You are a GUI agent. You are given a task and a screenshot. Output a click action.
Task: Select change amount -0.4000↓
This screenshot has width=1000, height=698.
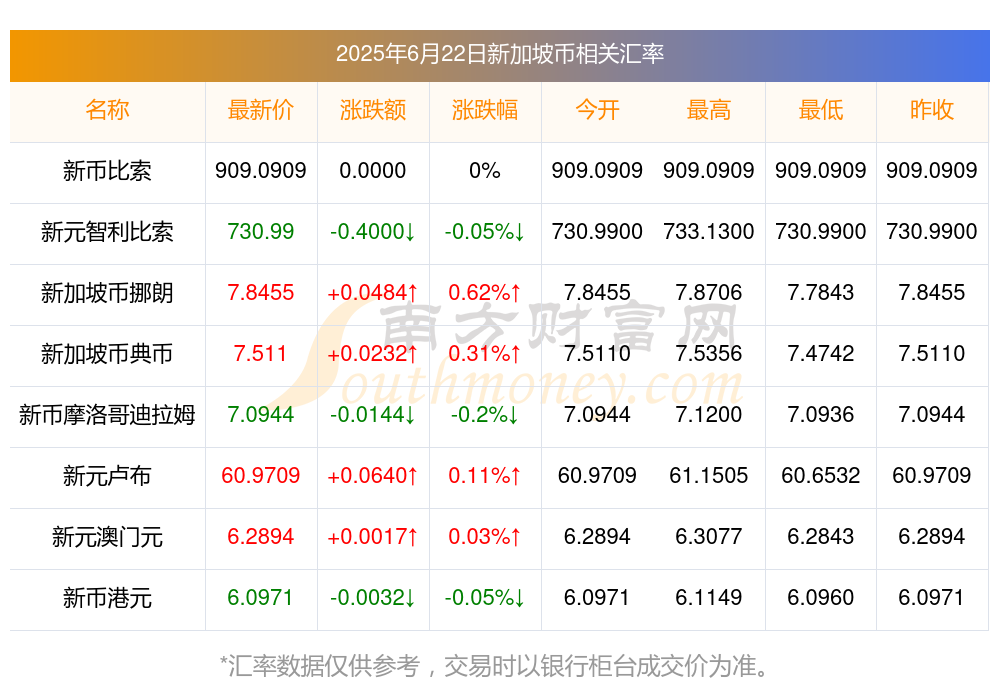[372, 232]
